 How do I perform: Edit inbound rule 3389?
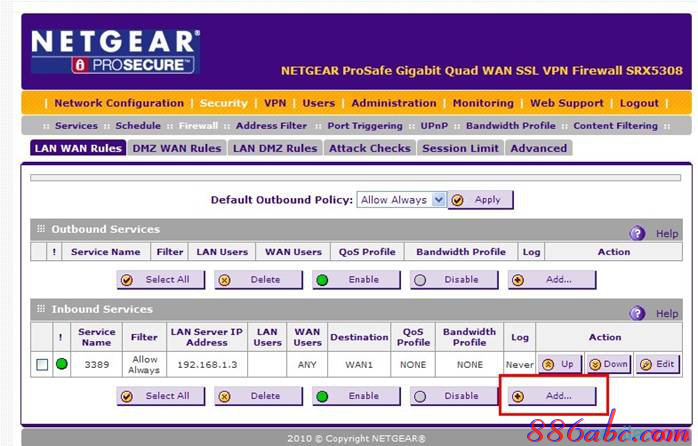pos(657,364)
